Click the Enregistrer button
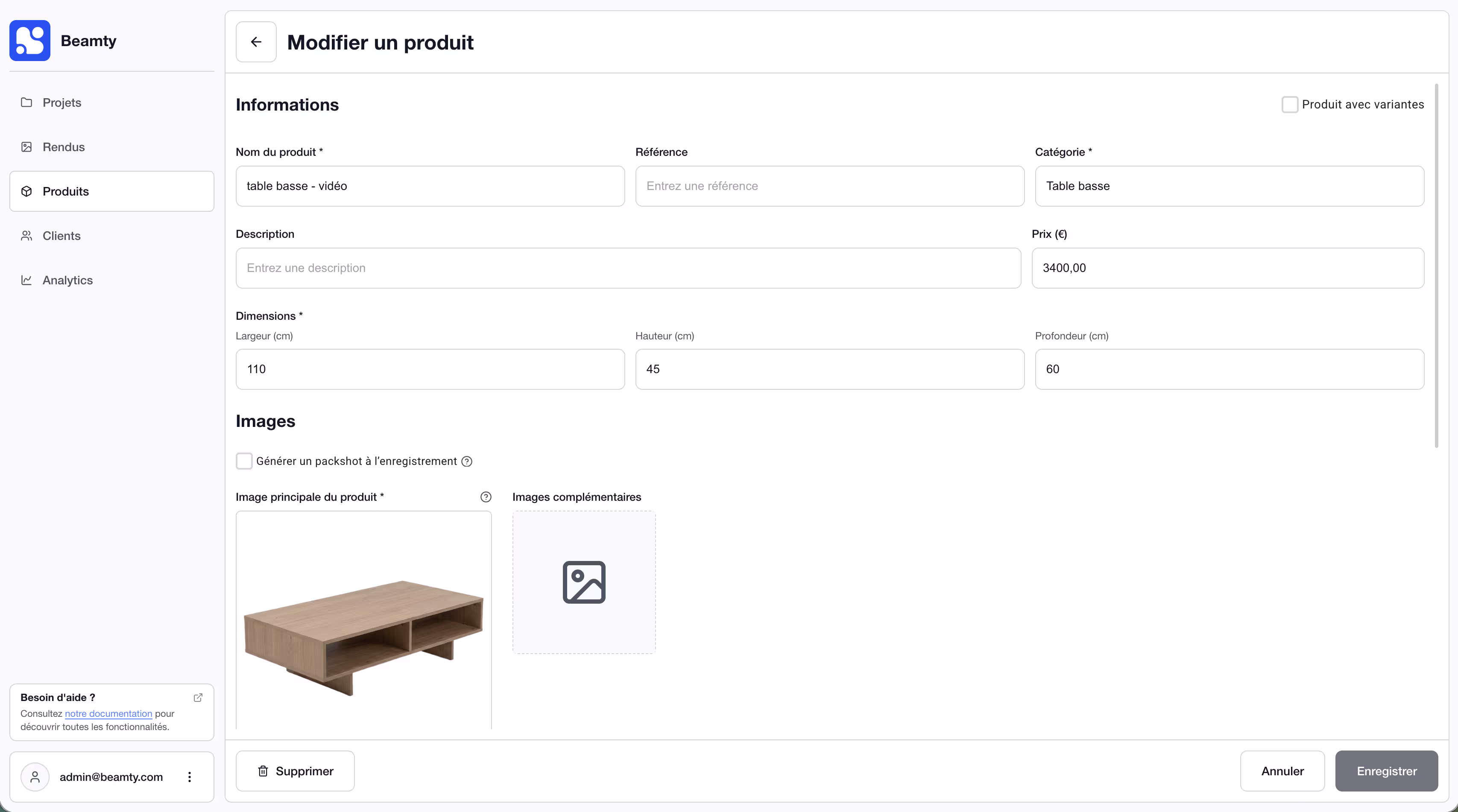 click(x=1387, y=771)
